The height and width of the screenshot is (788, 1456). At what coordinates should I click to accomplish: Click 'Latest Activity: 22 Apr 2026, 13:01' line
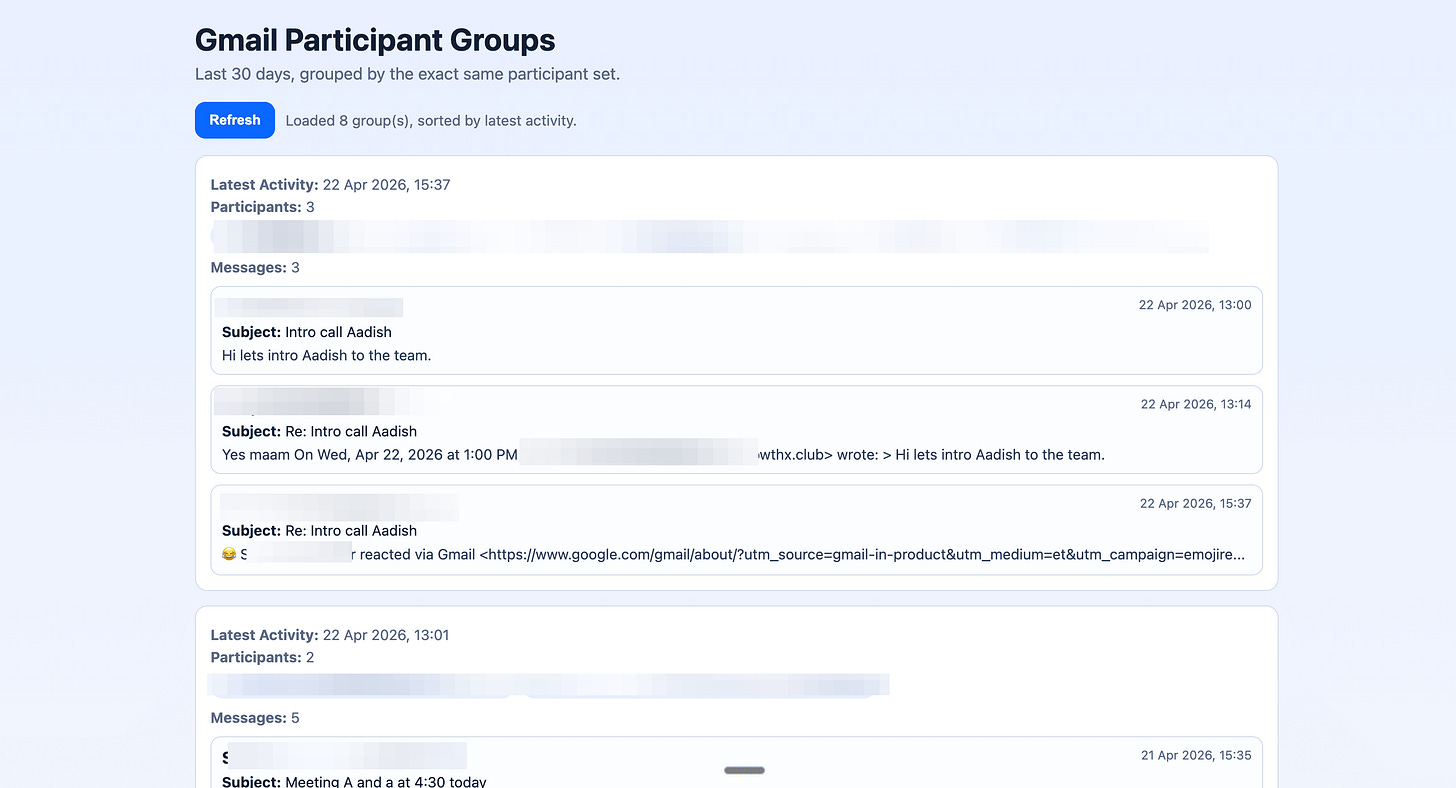click(330, 635)
